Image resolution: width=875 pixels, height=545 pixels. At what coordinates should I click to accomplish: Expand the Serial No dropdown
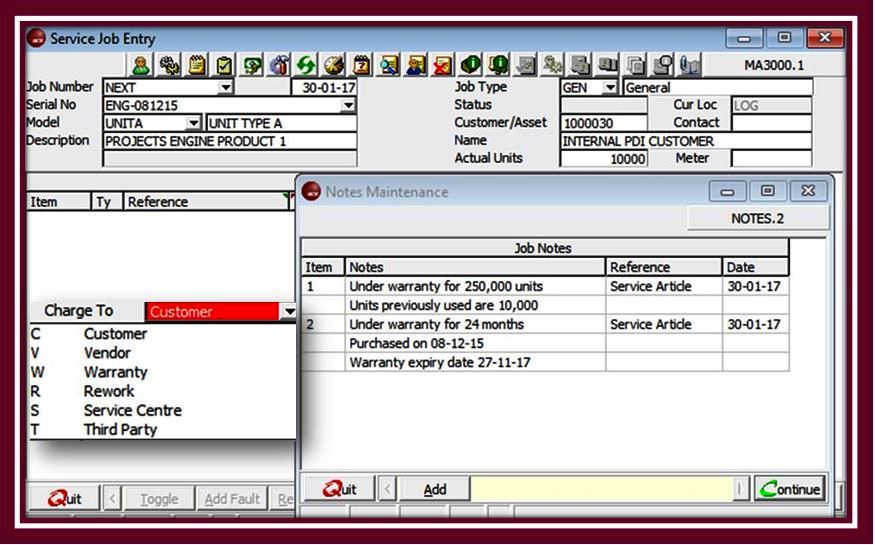click(x=348, y=105)
